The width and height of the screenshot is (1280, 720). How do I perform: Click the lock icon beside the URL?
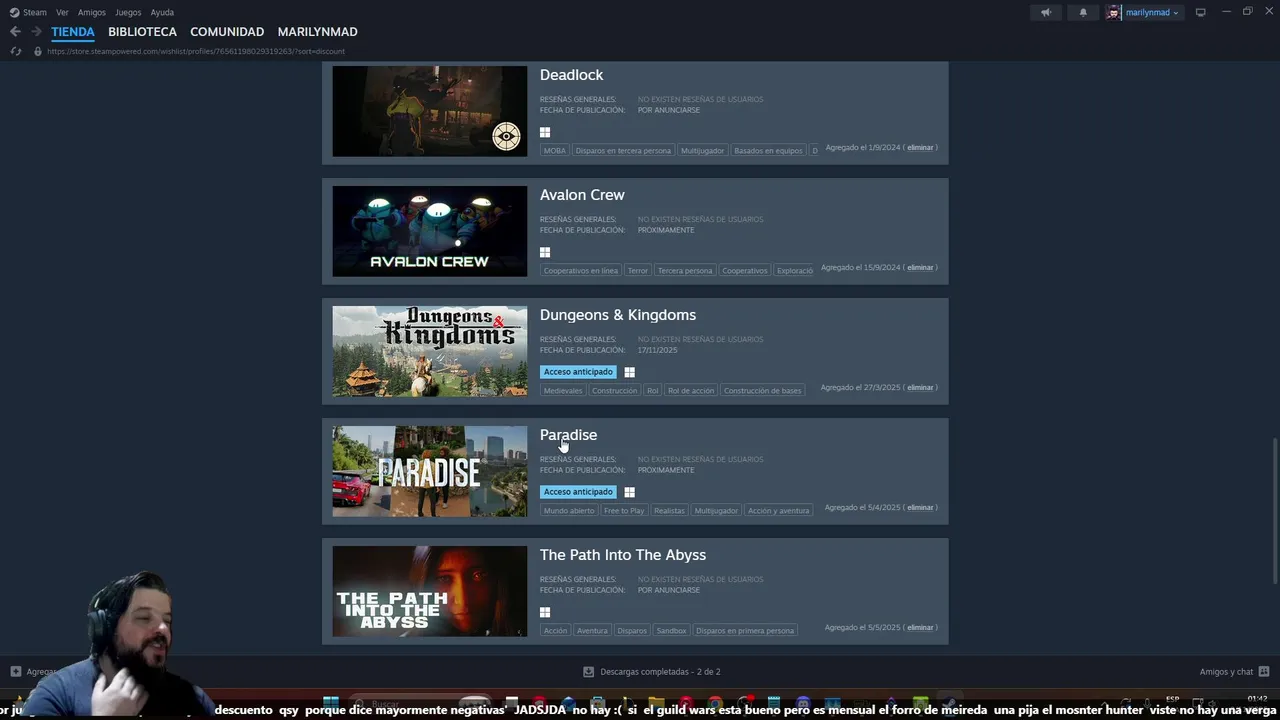pos(38,51)
